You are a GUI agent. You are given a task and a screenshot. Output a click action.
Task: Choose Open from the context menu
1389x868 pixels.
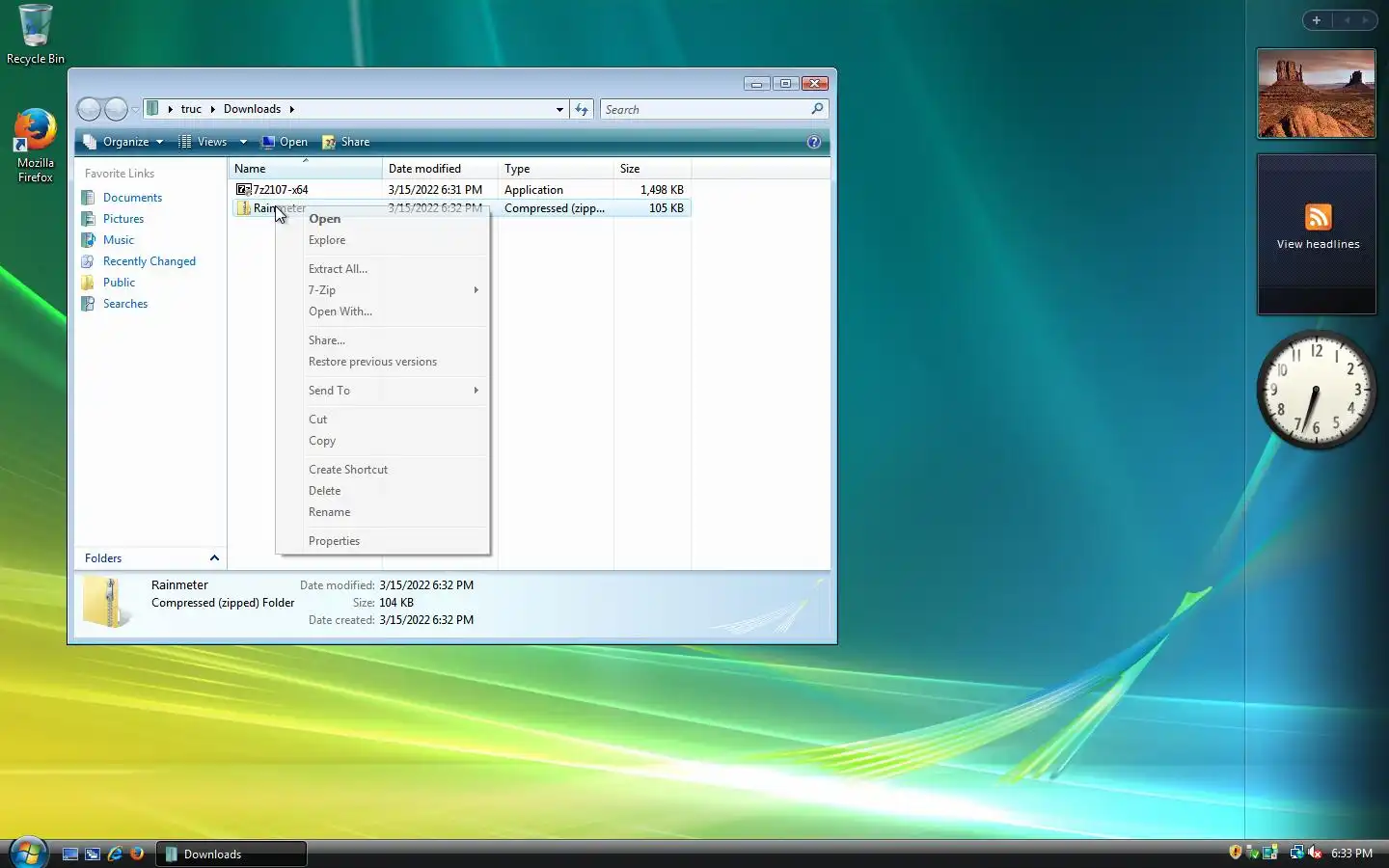(x=382, y=219)
